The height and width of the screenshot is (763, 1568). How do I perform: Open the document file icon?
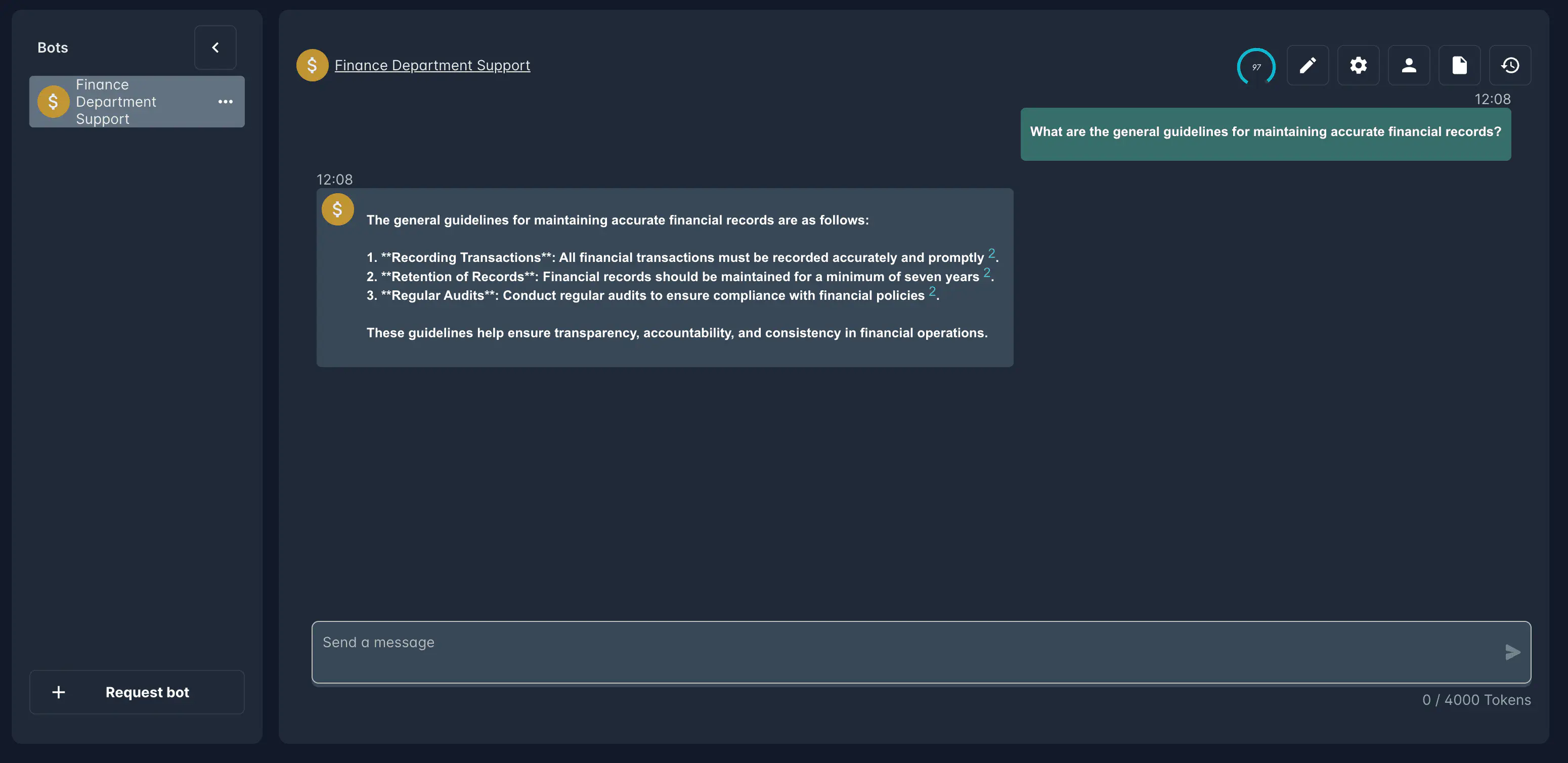click(x=1459, y=65)
